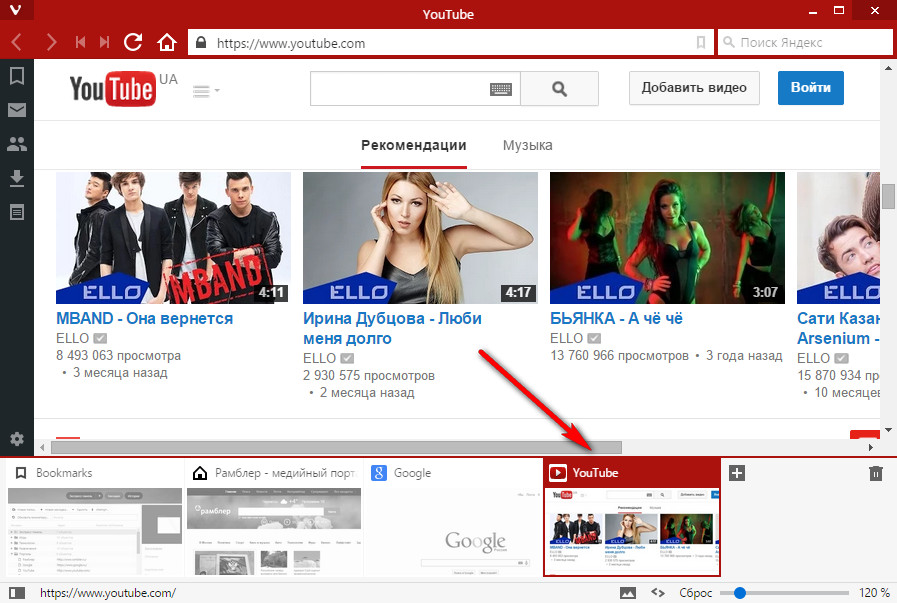
Task: Click the page zoom slider
Action: 784,593
